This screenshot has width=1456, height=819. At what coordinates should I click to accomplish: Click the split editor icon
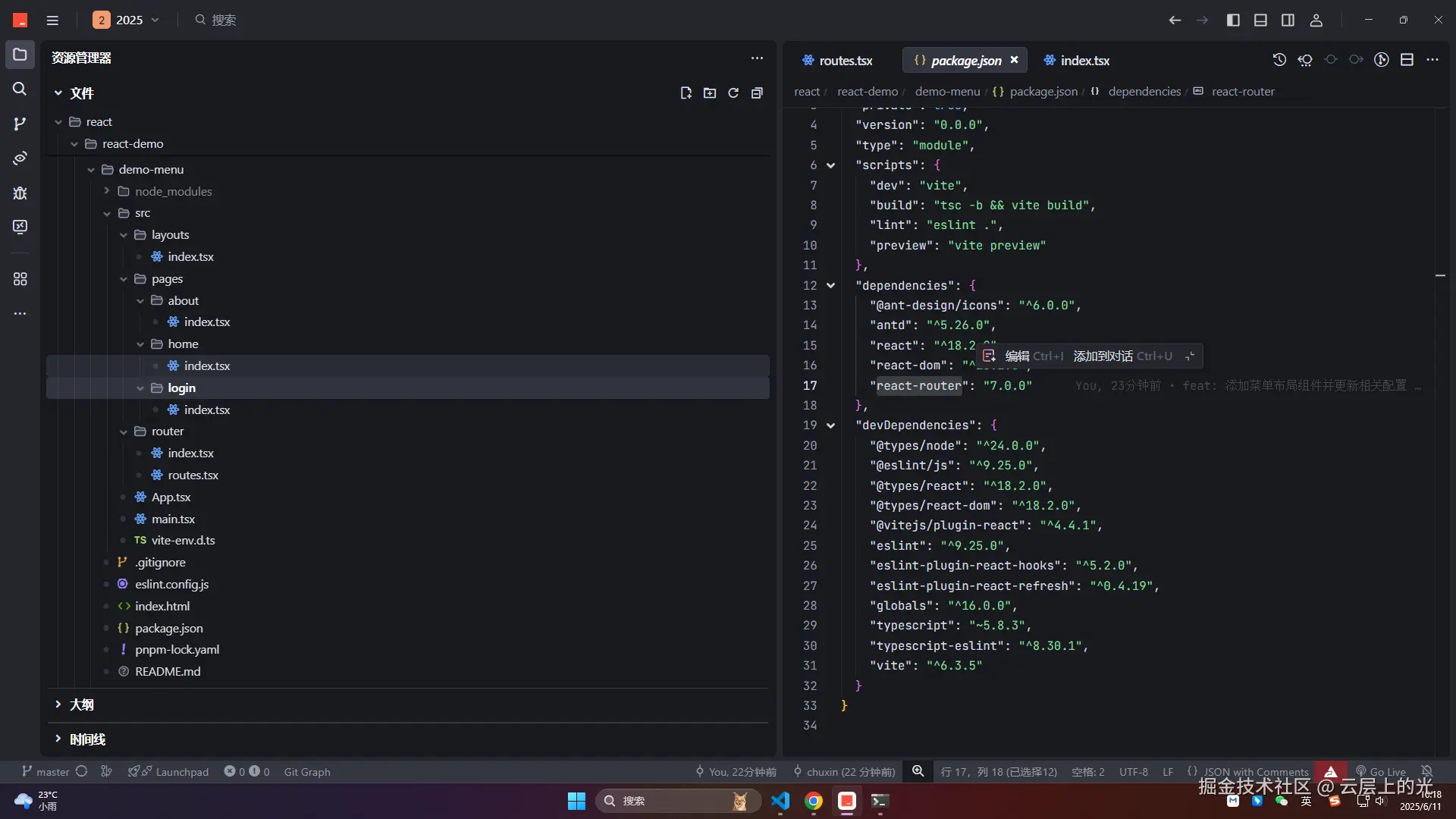1407,60
